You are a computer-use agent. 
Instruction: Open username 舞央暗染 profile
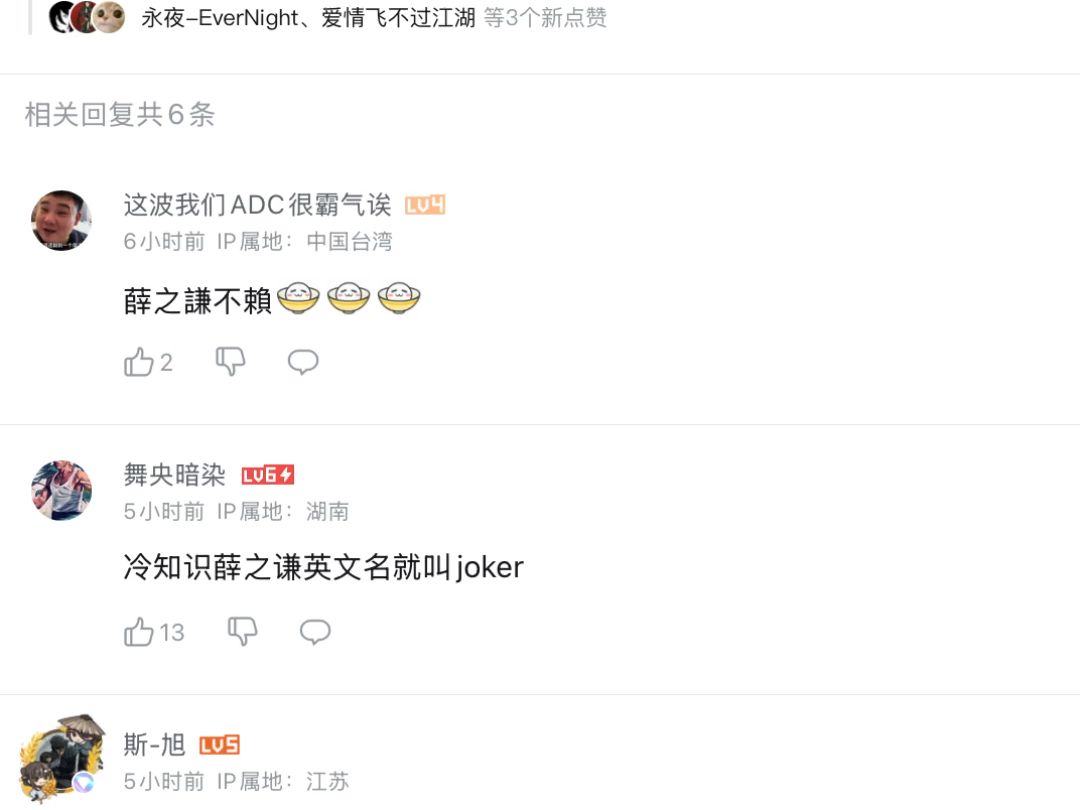pyautogui.click(x=174, y=475)
